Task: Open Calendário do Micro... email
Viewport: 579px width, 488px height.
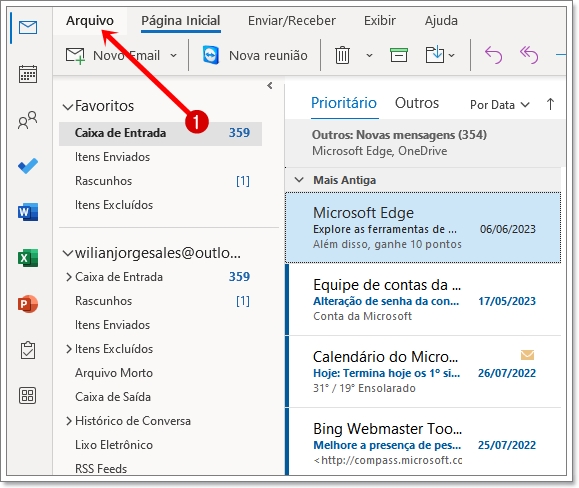Action: point(424,372)
